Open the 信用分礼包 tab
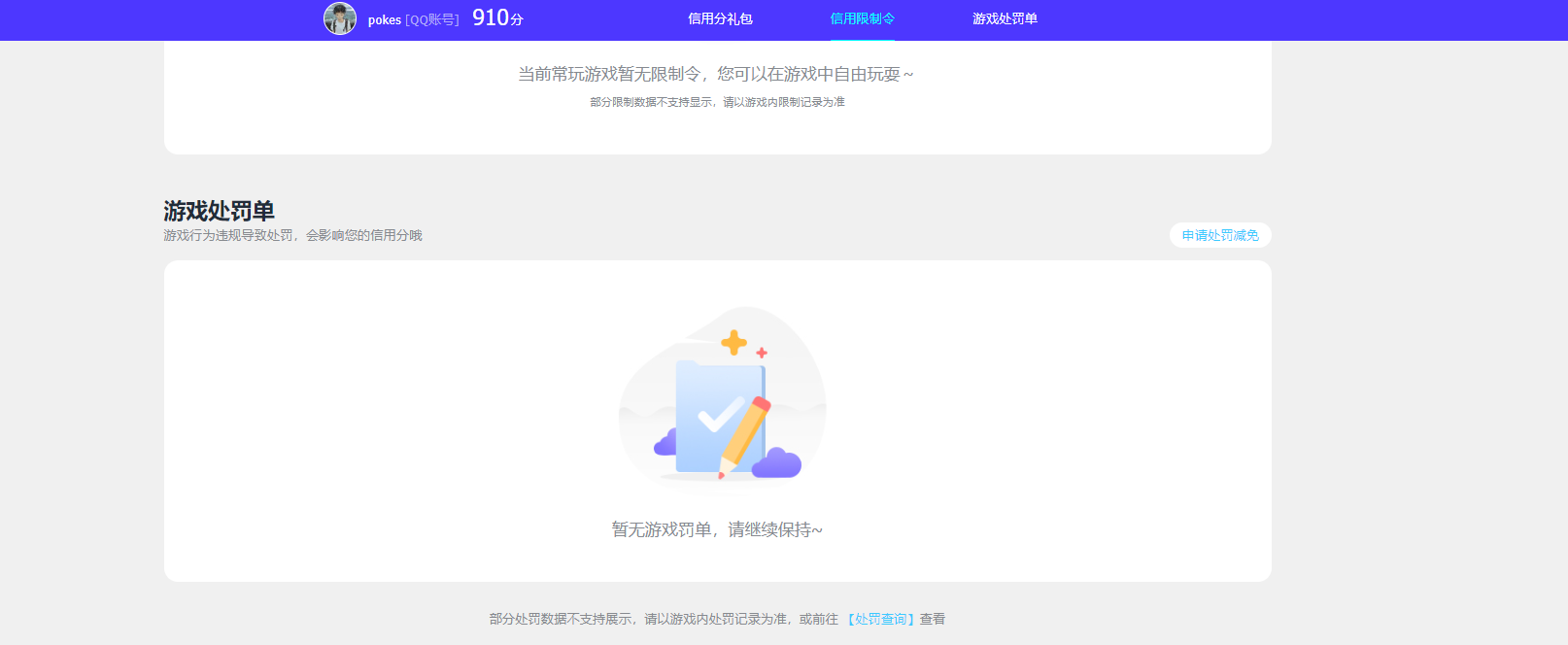The width and height of the screenshot is (1568, 645). click(720, 18)
